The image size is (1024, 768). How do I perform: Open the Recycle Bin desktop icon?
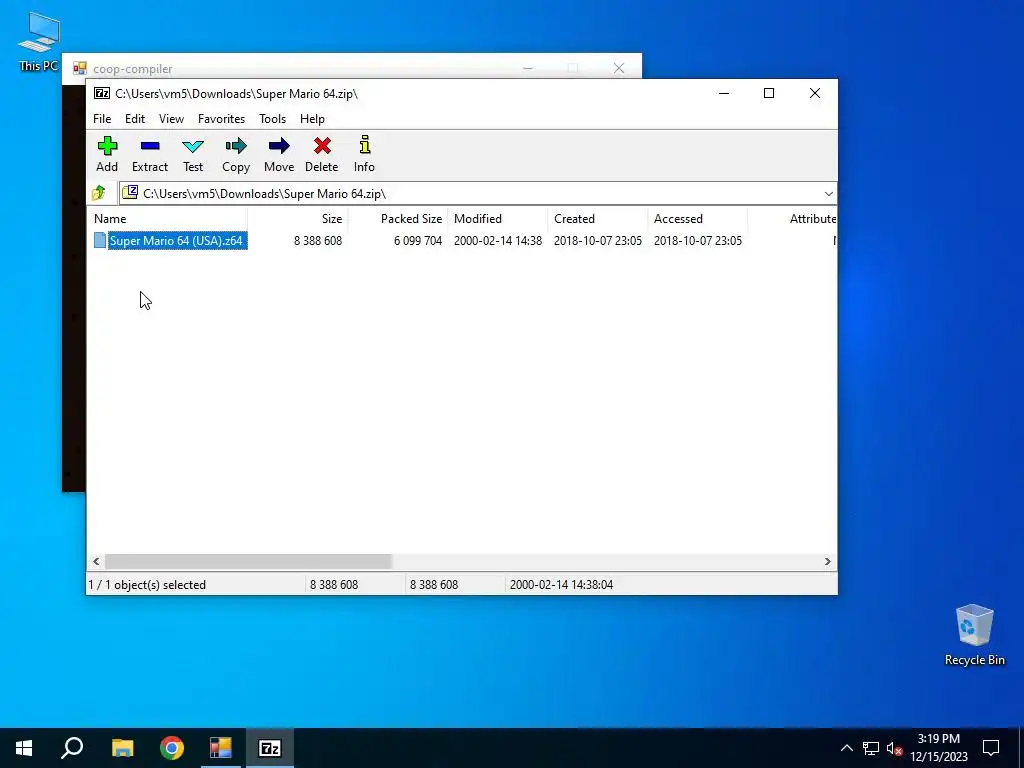974,634
